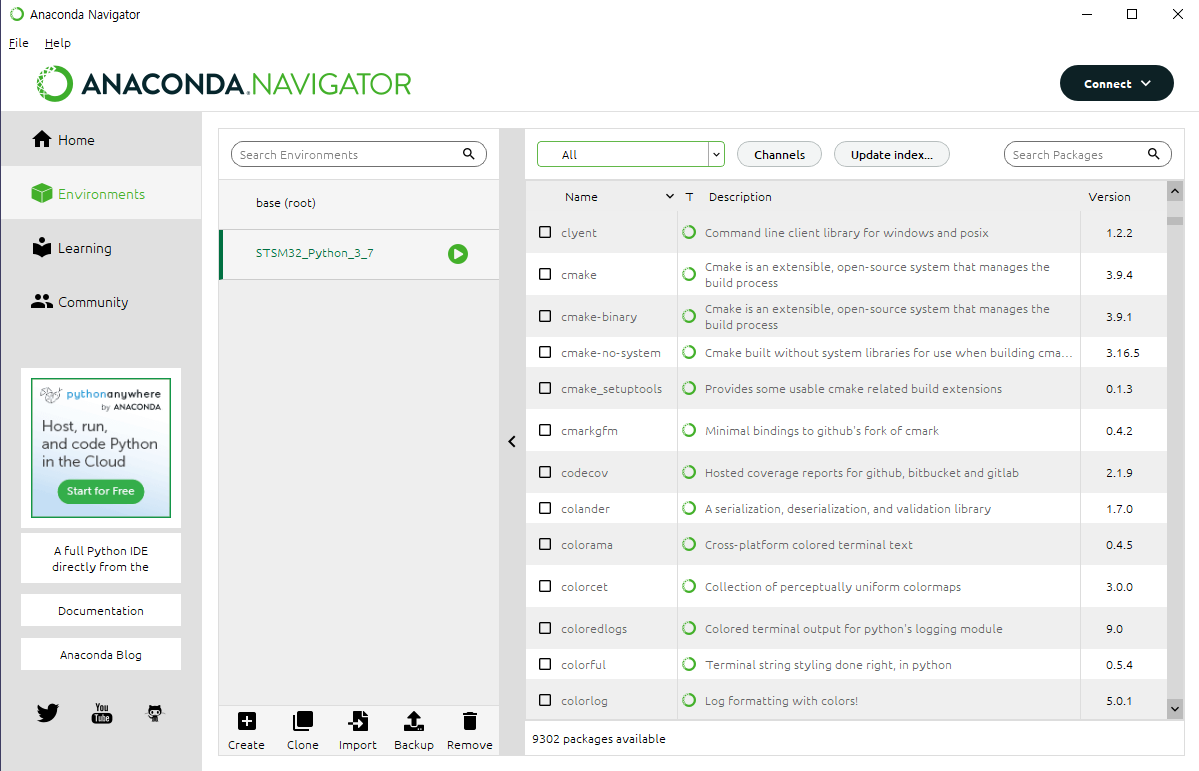Click the package type icon for clyent

(689, 232)
